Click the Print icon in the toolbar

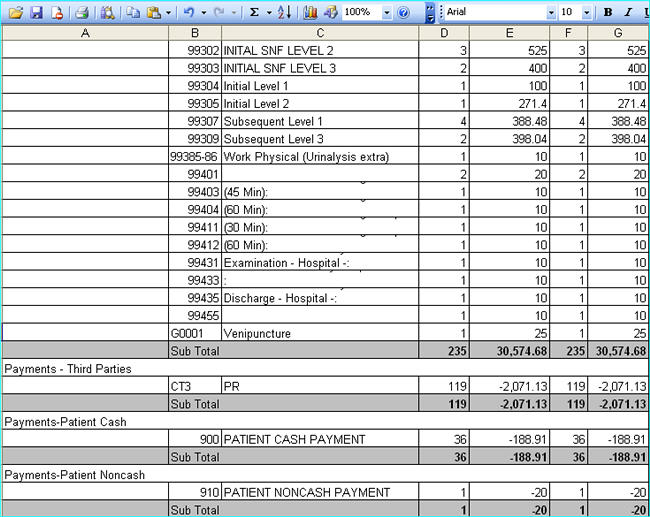coord(82,12)
